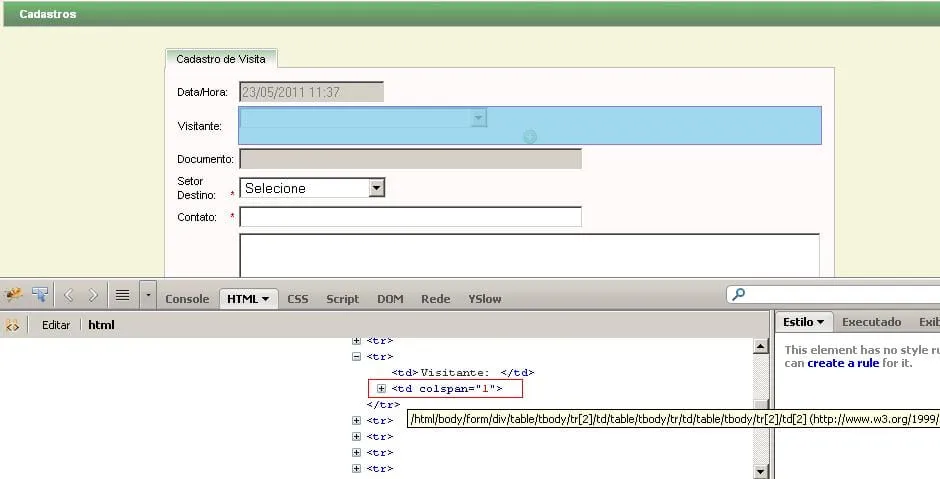Click the Documento input field
The image size is (940, 479).
[410, 159]
